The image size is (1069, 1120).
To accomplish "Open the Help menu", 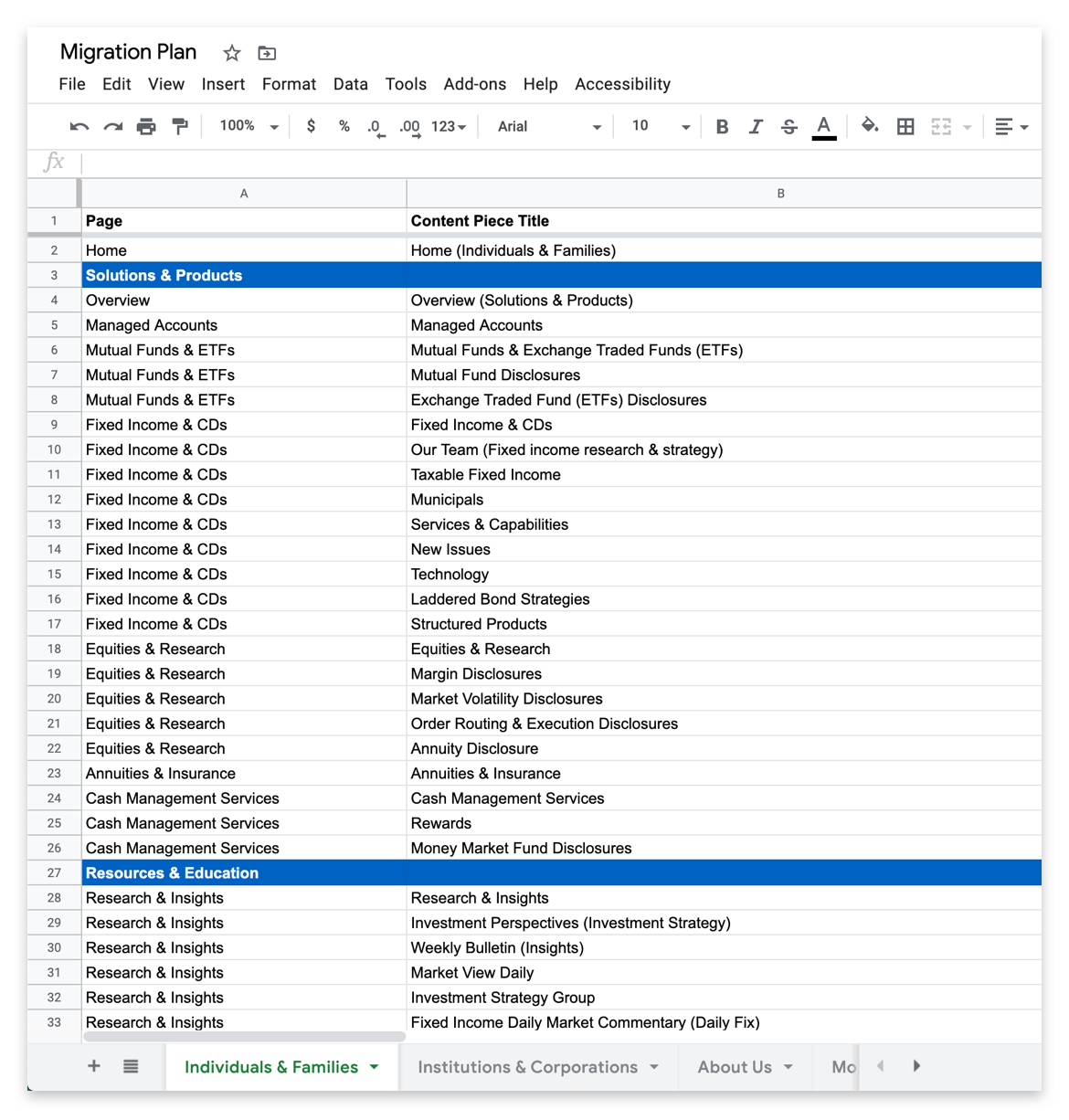I will click(x=540, y=84).
